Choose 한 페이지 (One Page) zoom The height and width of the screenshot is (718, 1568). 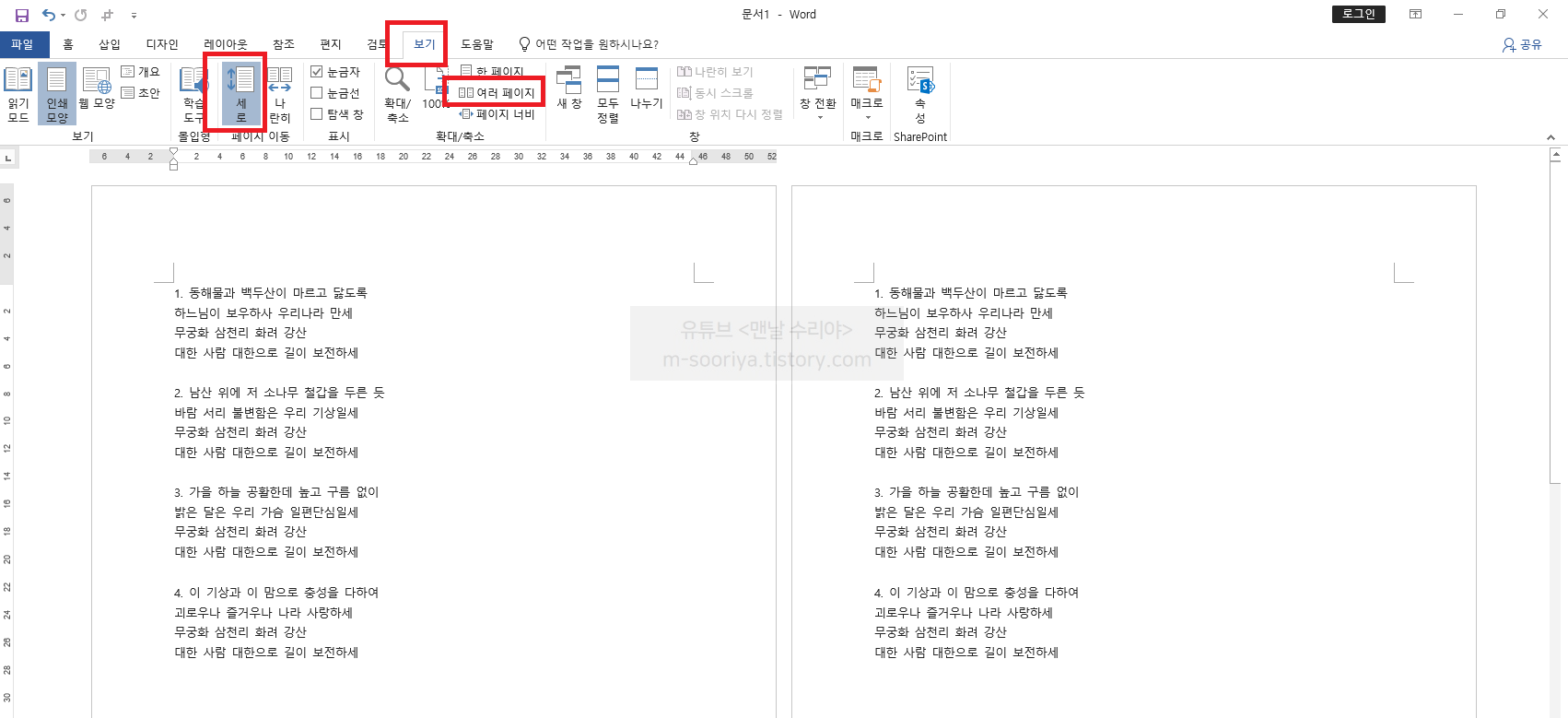492,71
